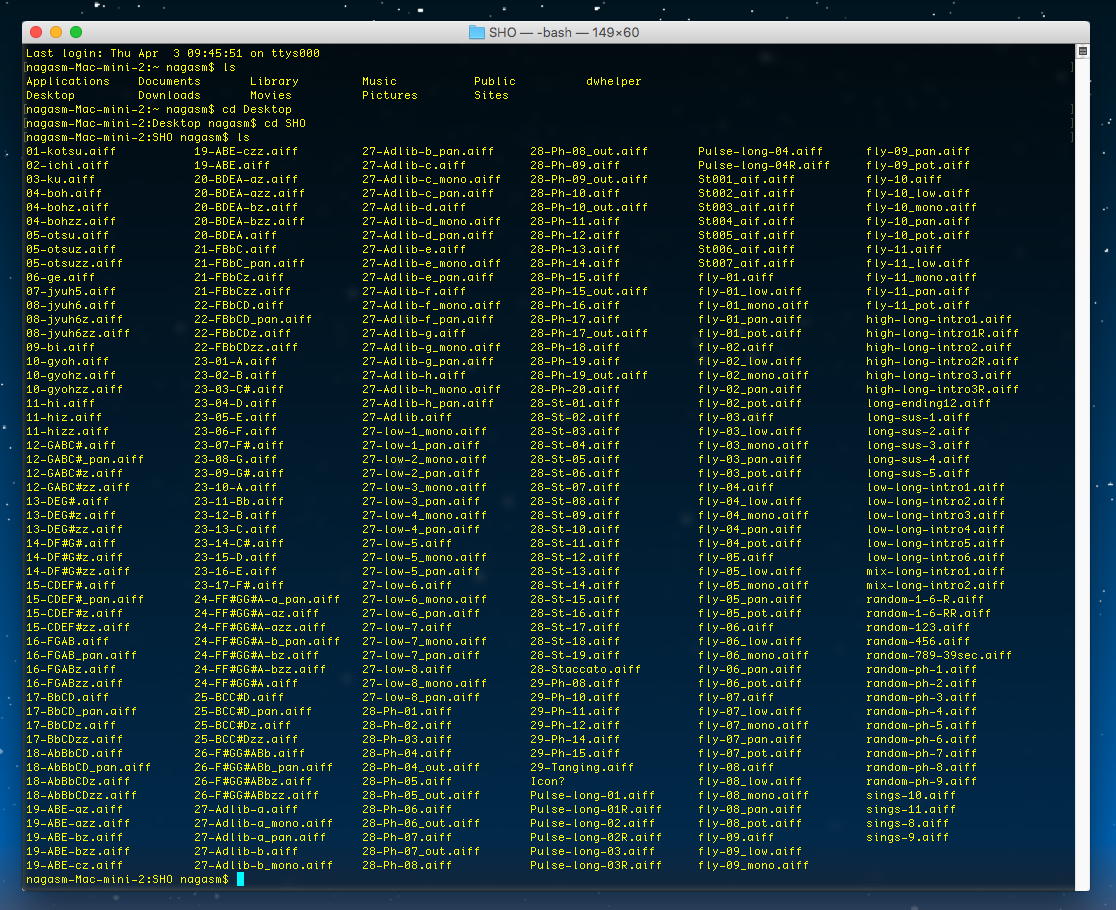Image resolution: width=1116 pixels, height=910 pixels.
Task: Click file name 02-ichi.aiff
Action: pyautogui.click(x=67, y=165)
